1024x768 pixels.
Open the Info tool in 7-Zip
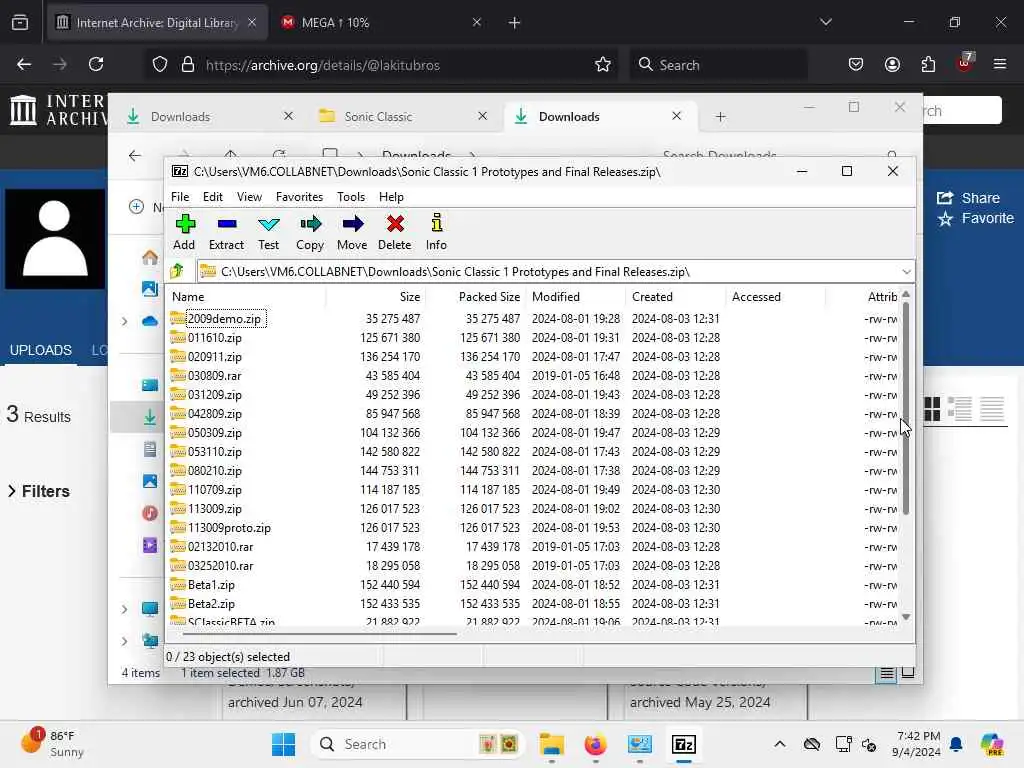[436, 232]
